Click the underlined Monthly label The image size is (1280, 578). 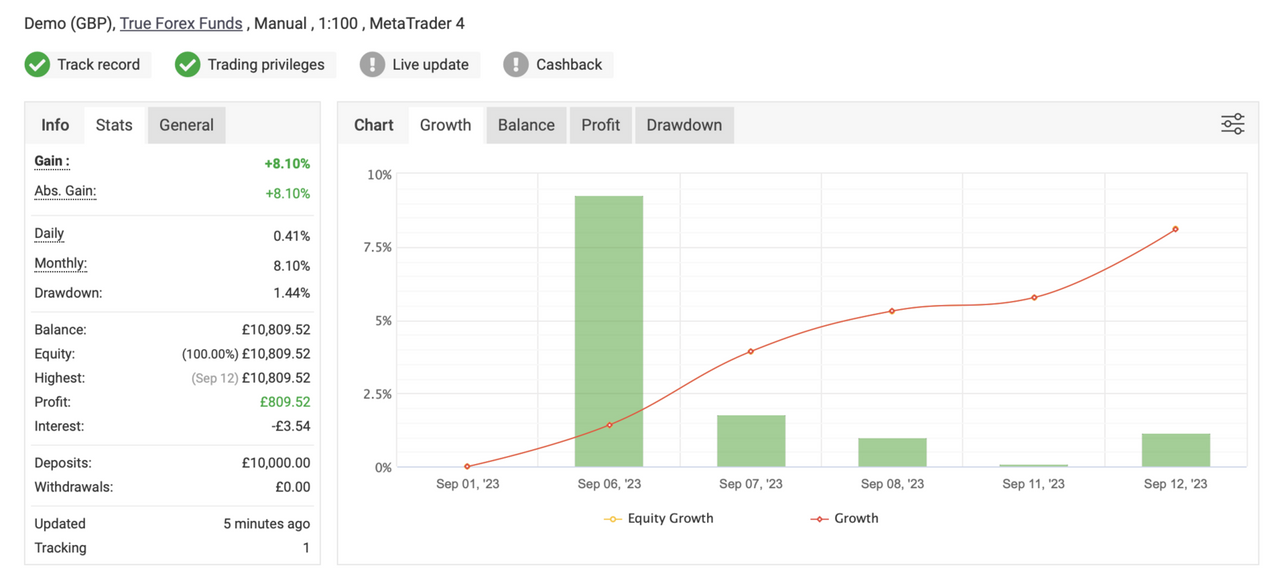pyautogui.click(x=60, y=264)
